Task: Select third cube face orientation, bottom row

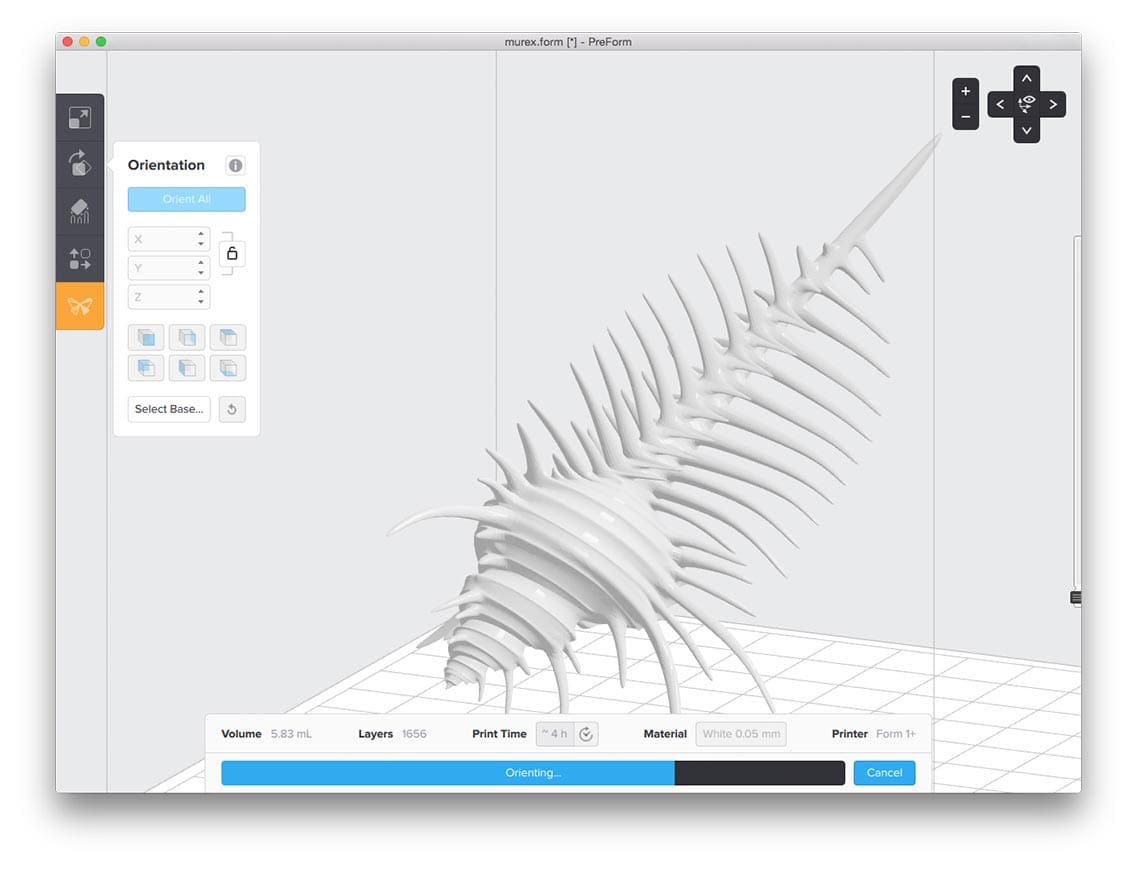Action: pyautogui.click(x=228, y=368)
